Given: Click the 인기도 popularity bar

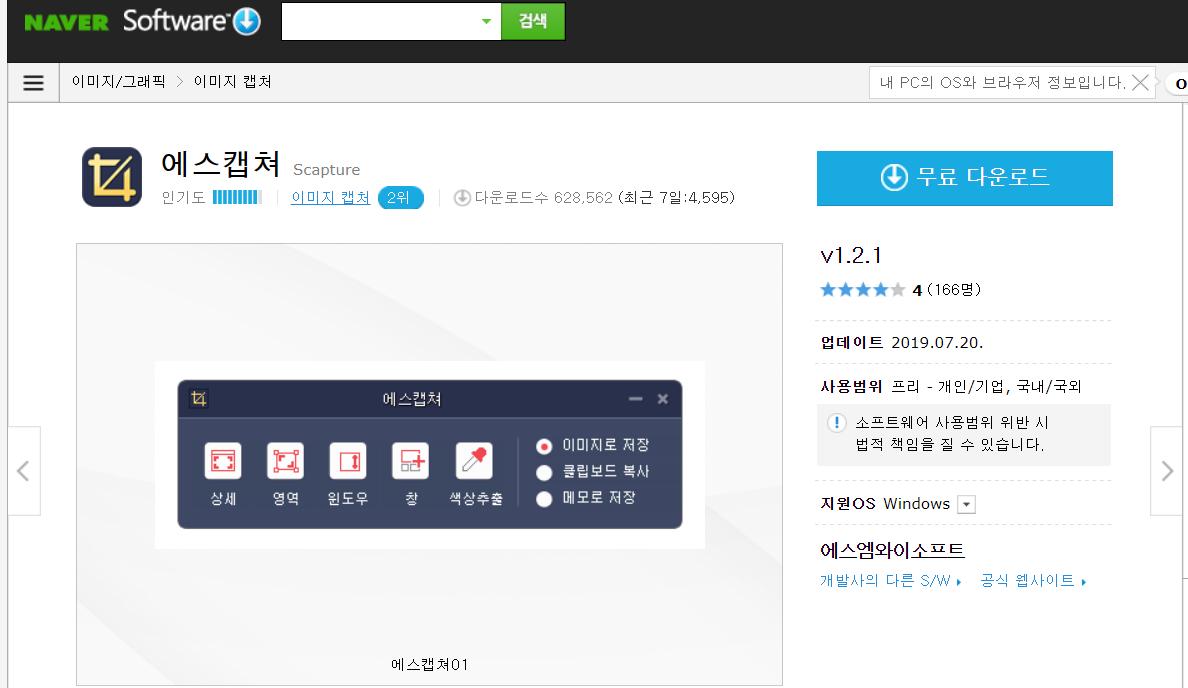Looking at the screenshot, I should (x=237, y=198).
